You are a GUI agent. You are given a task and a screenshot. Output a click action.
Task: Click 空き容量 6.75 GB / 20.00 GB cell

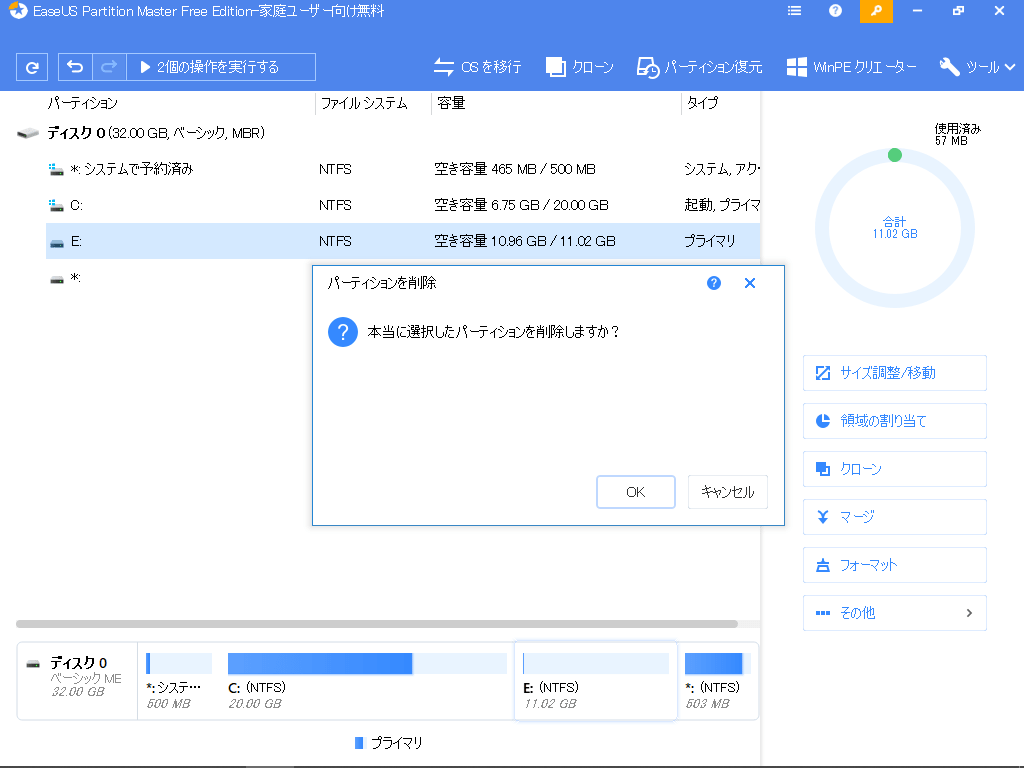pyautogui.click(x=521, y=205)
